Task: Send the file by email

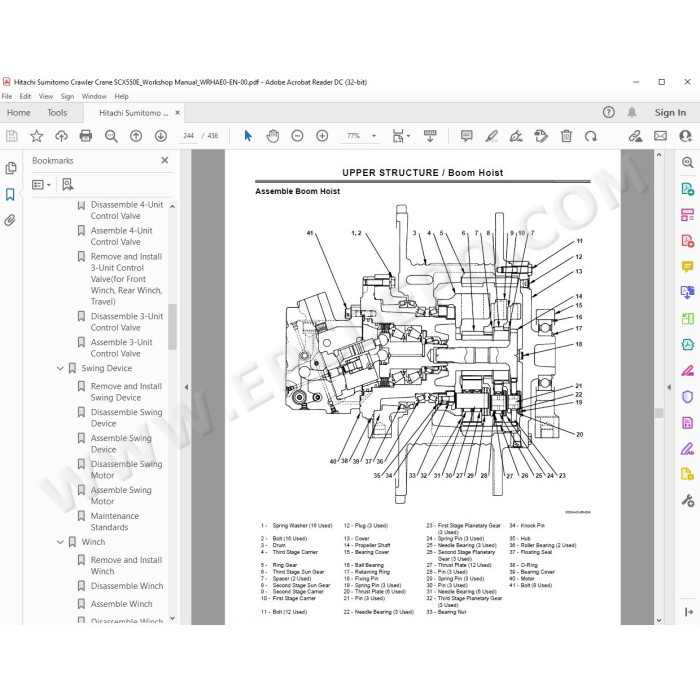Action: 660,136
